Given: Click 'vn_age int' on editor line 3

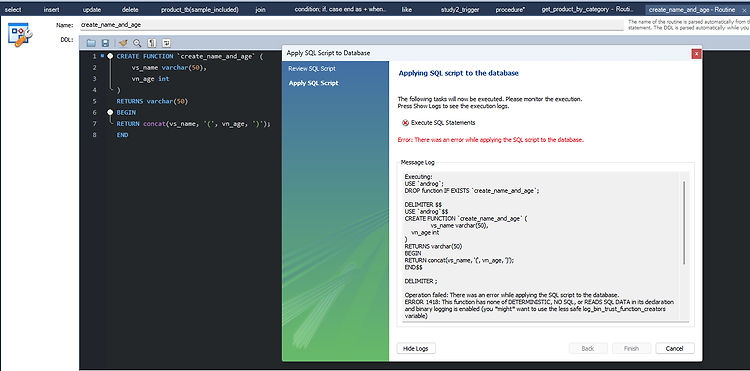Looking at the screenshot, I should (x=150, y=79).
